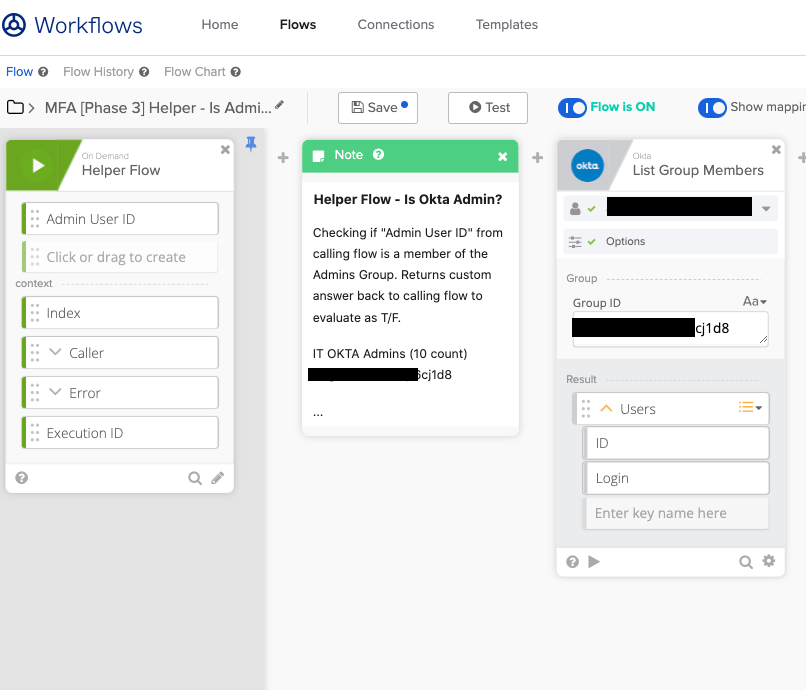The height and width of the screenshot is (690, 806).
Task: Toggle the Show mapping switch
Action: [712, 107]
